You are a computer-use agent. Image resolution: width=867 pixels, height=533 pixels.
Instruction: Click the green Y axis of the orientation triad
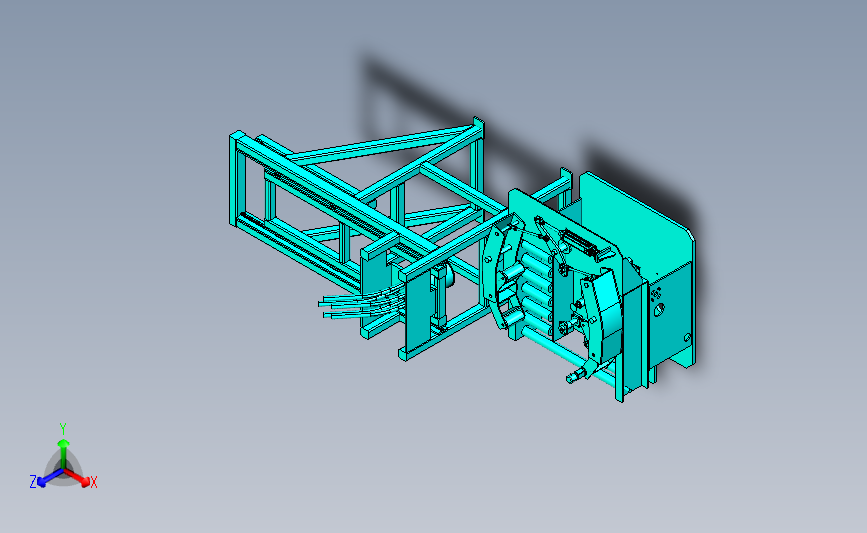pos(63,454)
